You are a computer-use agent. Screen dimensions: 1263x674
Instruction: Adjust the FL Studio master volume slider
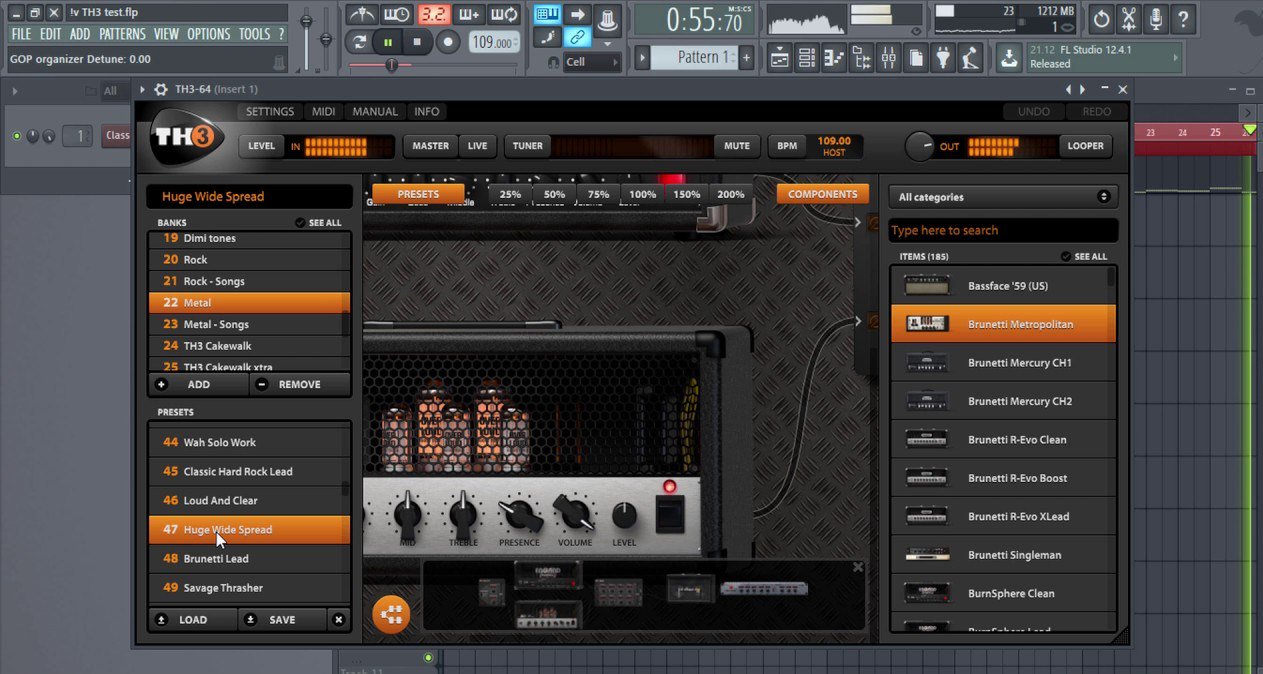click(x=306, y=22)
